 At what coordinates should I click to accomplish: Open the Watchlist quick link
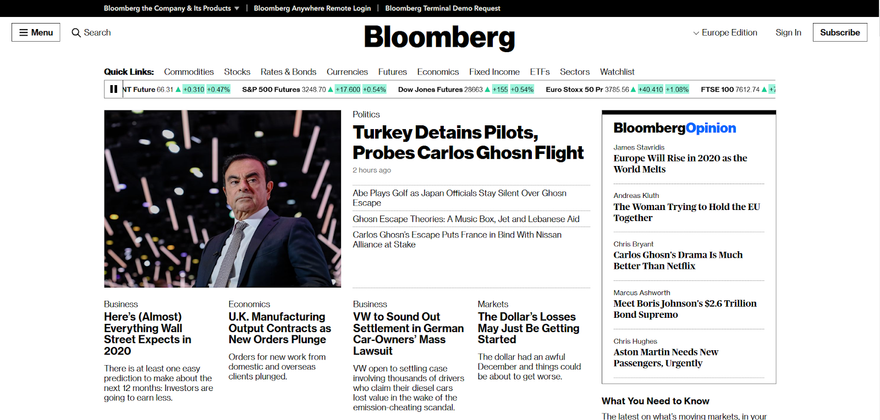617,72
